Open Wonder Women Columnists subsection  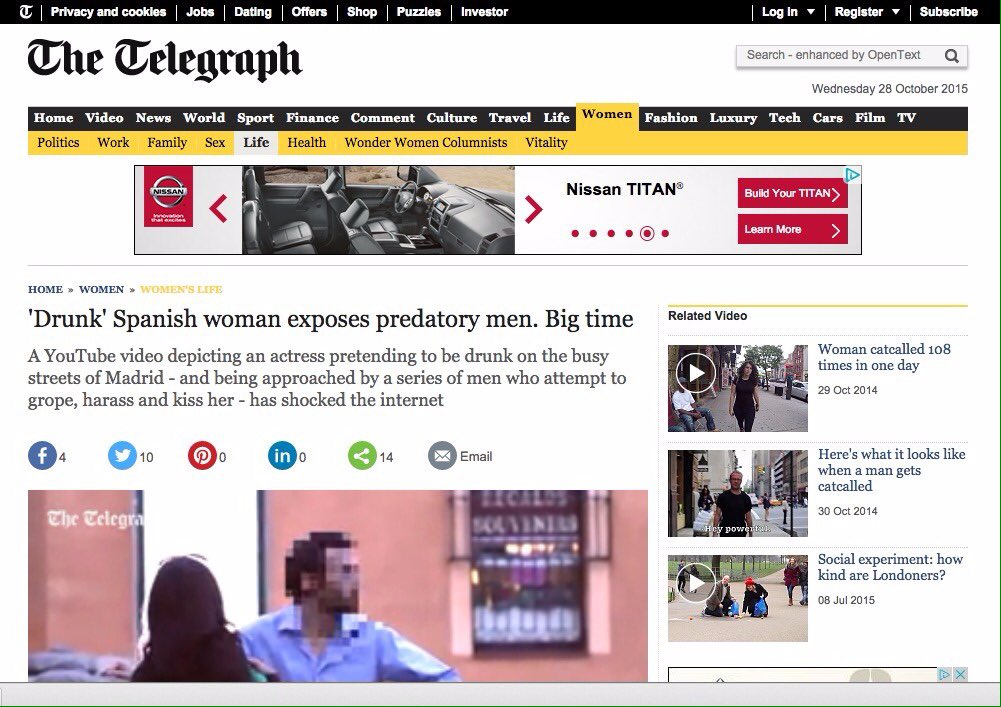click(x=426, y=142)
